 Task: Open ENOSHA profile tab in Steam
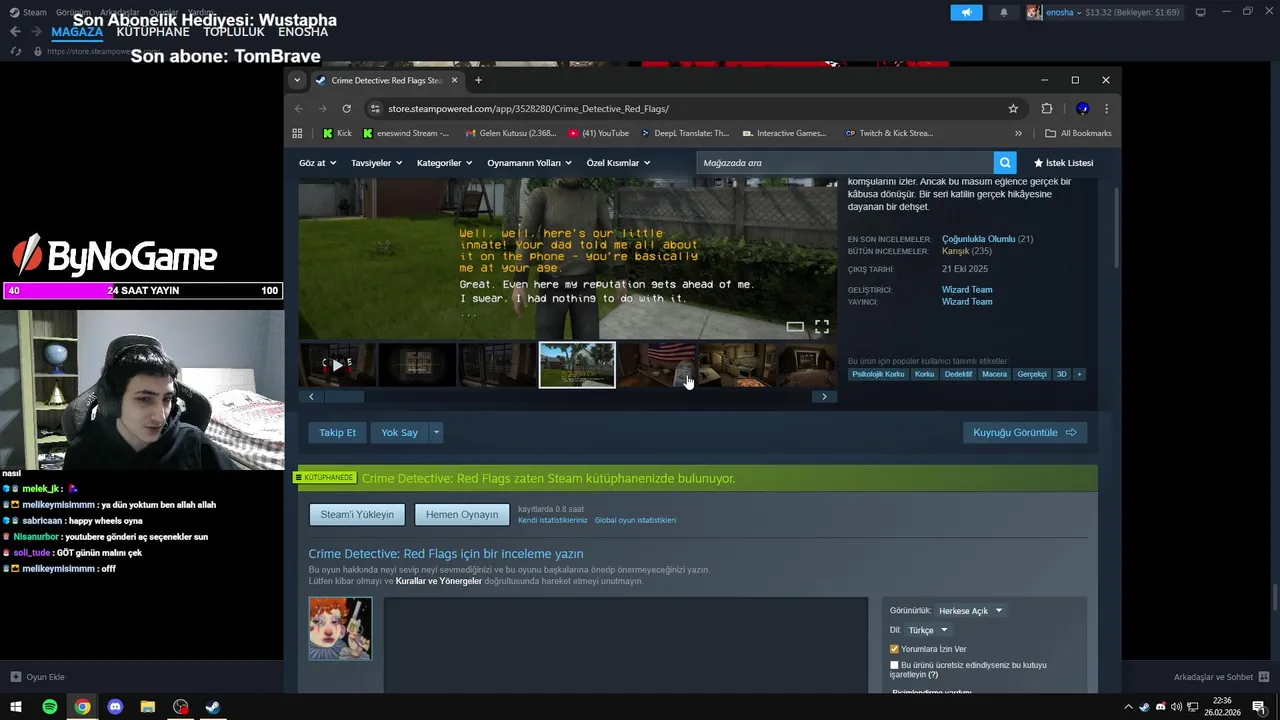pyautogui.click(x=303, y=32)
